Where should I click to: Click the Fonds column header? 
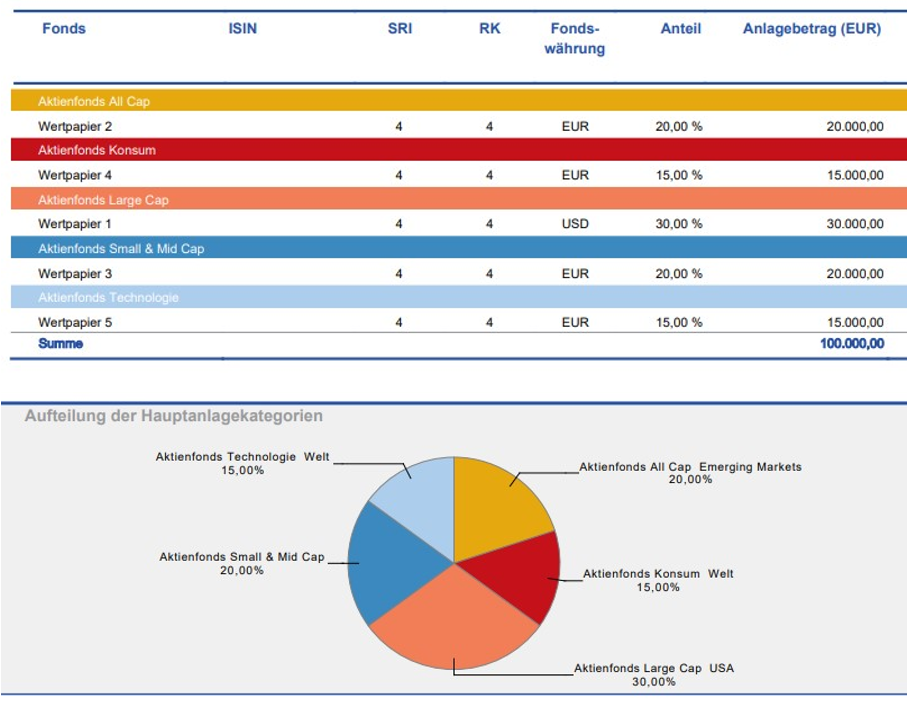click(x=63, y=29)
